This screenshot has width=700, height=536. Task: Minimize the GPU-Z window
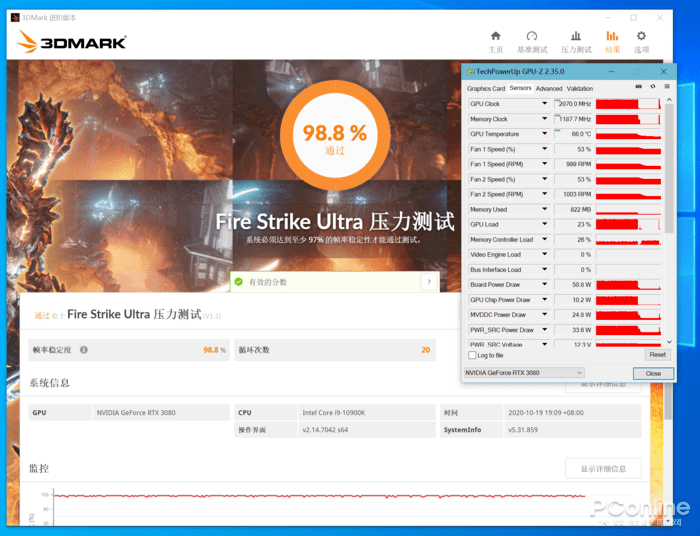(x=612, y=71)
